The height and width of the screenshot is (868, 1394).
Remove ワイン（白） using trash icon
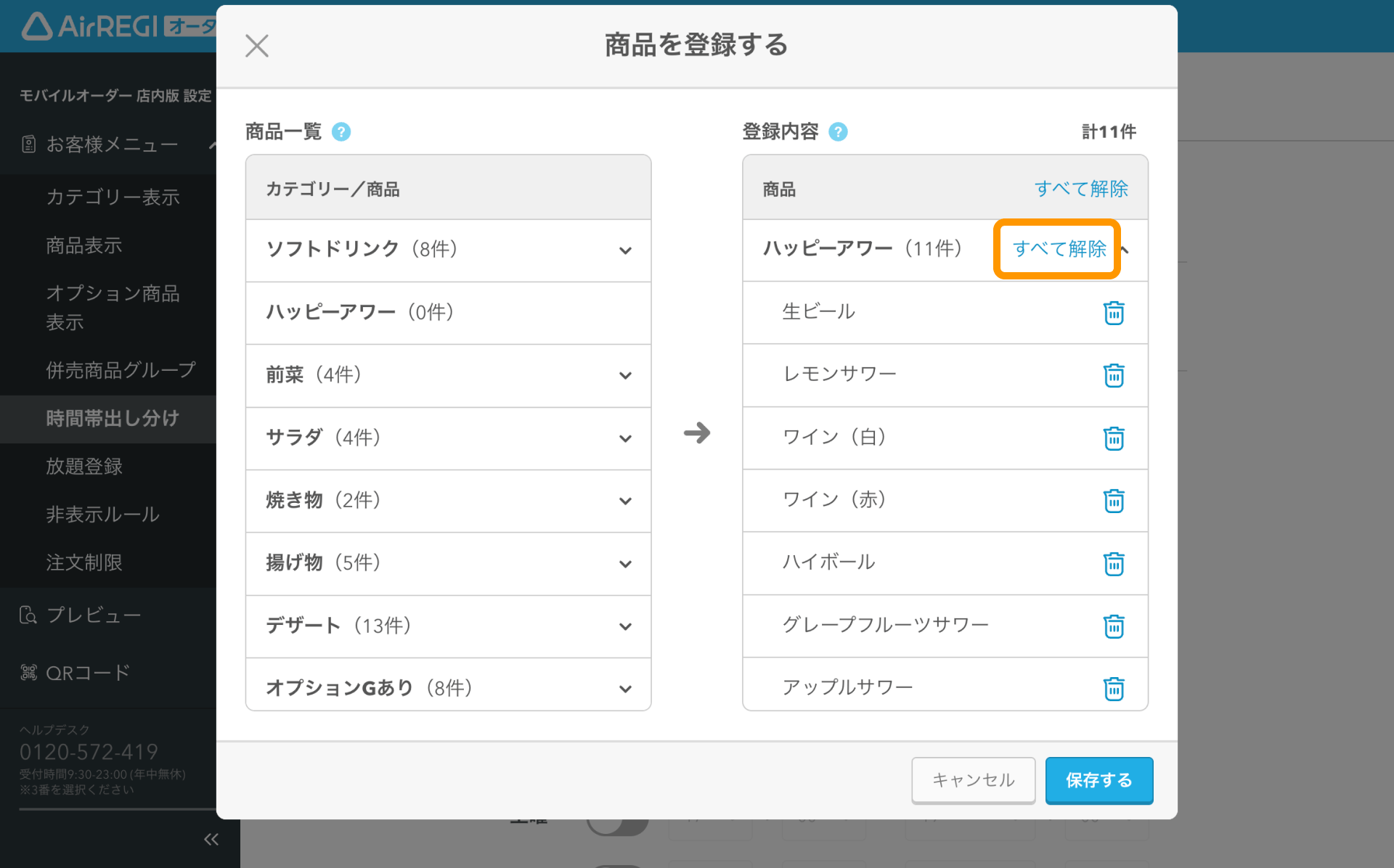point(1114,438)
